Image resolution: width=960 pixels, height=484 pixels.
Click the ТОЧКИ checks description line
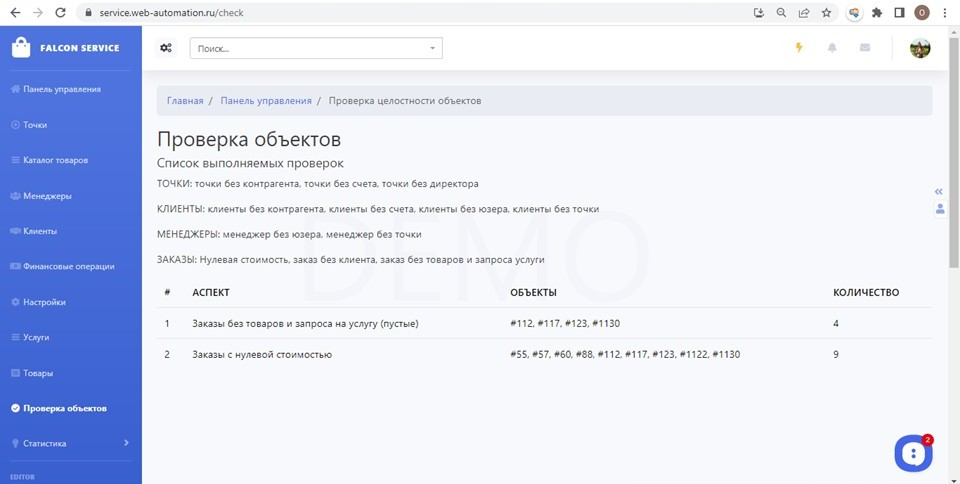point(318,184)
